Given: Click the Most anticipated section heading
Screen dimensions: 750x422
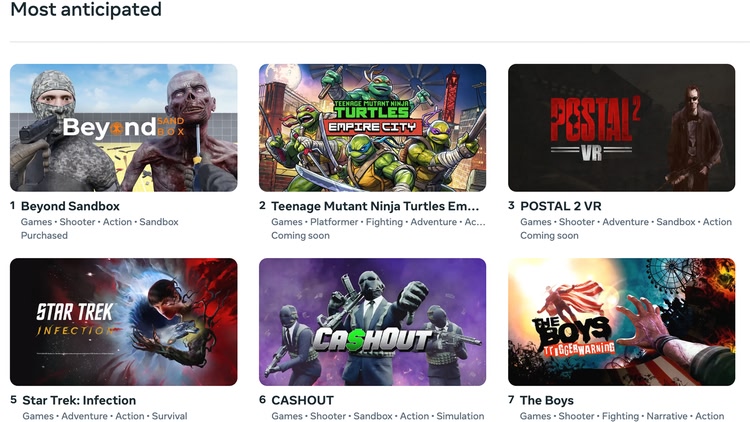Looking at the screenshot, I should [x=86, y=10].
